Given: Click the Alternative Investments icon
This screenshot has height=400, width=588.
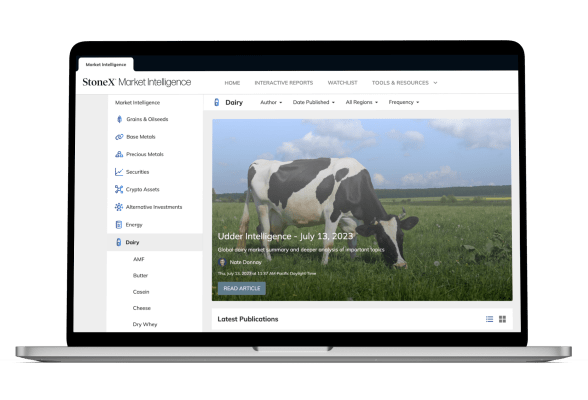Looking at the screenshot, I should click(119, 207).
